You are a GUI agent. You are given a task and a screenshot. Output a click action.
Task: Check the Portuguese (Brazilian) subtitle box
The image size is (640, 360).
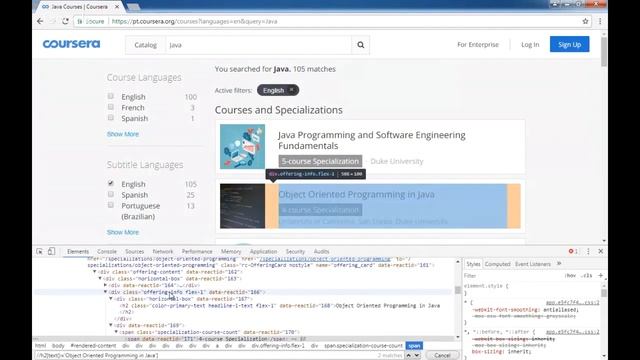(x=111, y=205)
